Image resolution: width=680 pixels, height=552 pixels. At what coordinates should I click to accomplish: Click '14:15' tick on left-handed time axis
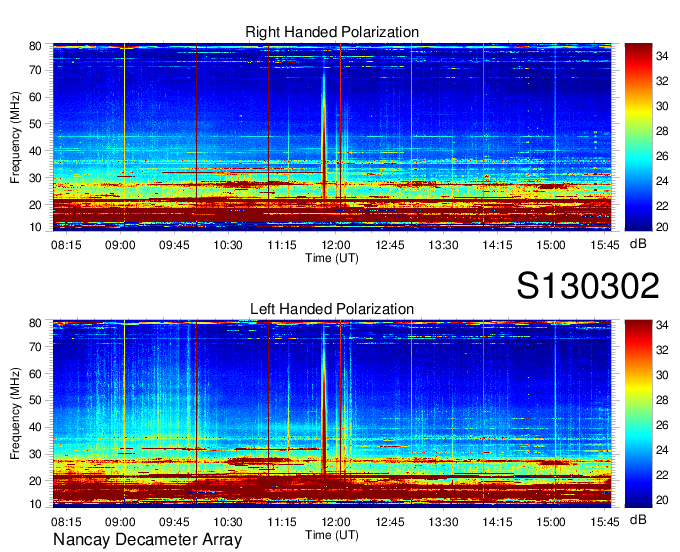tap(497, 522)
